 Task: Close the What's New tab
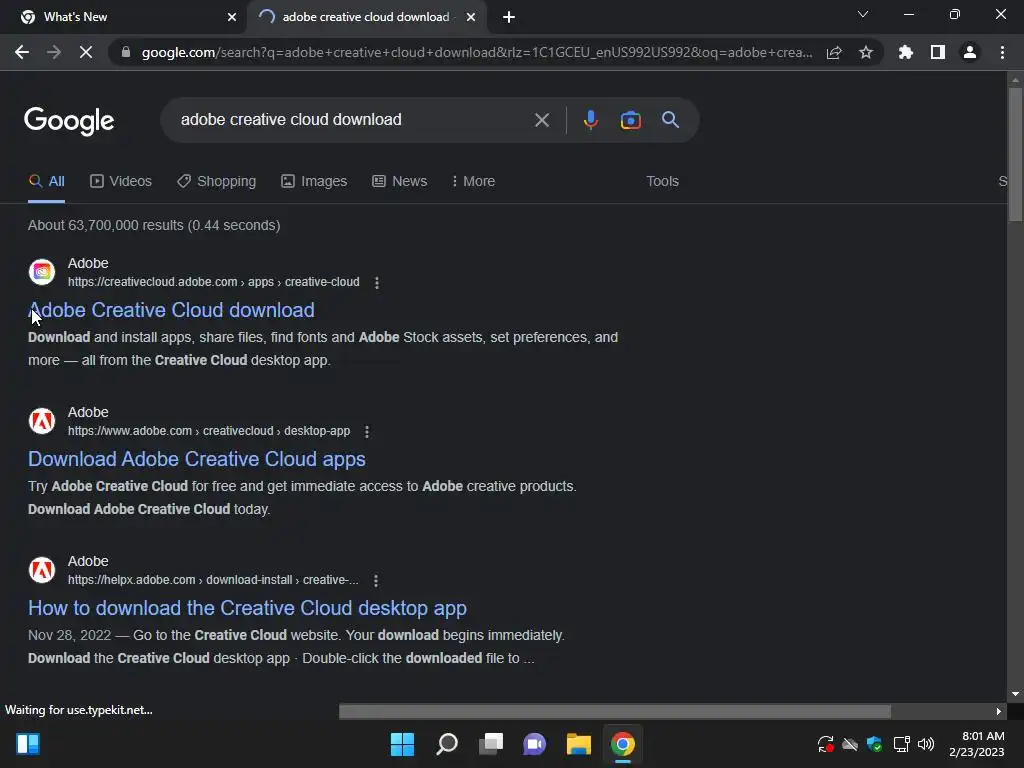232,17
